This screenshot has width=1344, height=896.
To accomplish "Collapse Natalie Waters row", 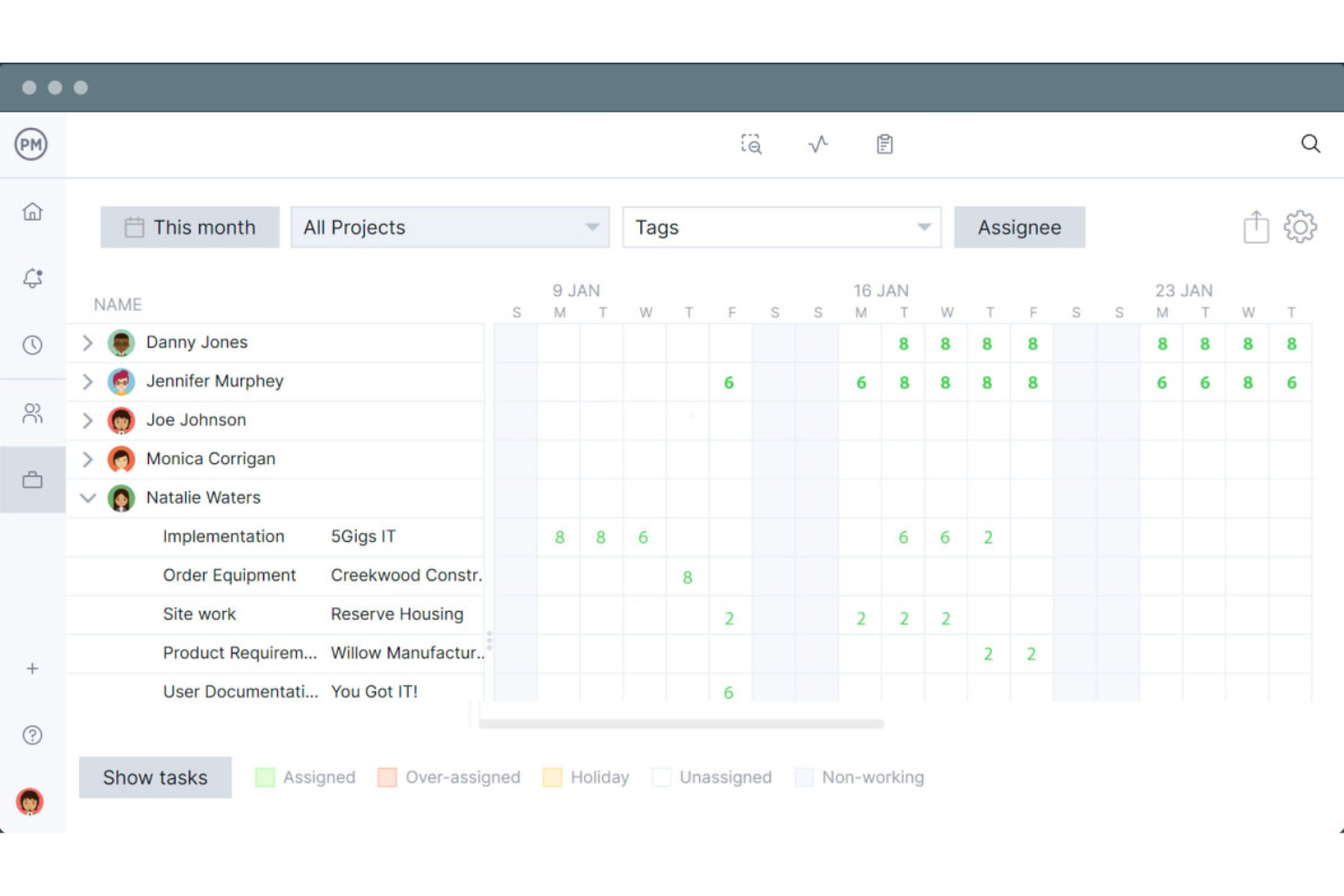I will [88, 497].
